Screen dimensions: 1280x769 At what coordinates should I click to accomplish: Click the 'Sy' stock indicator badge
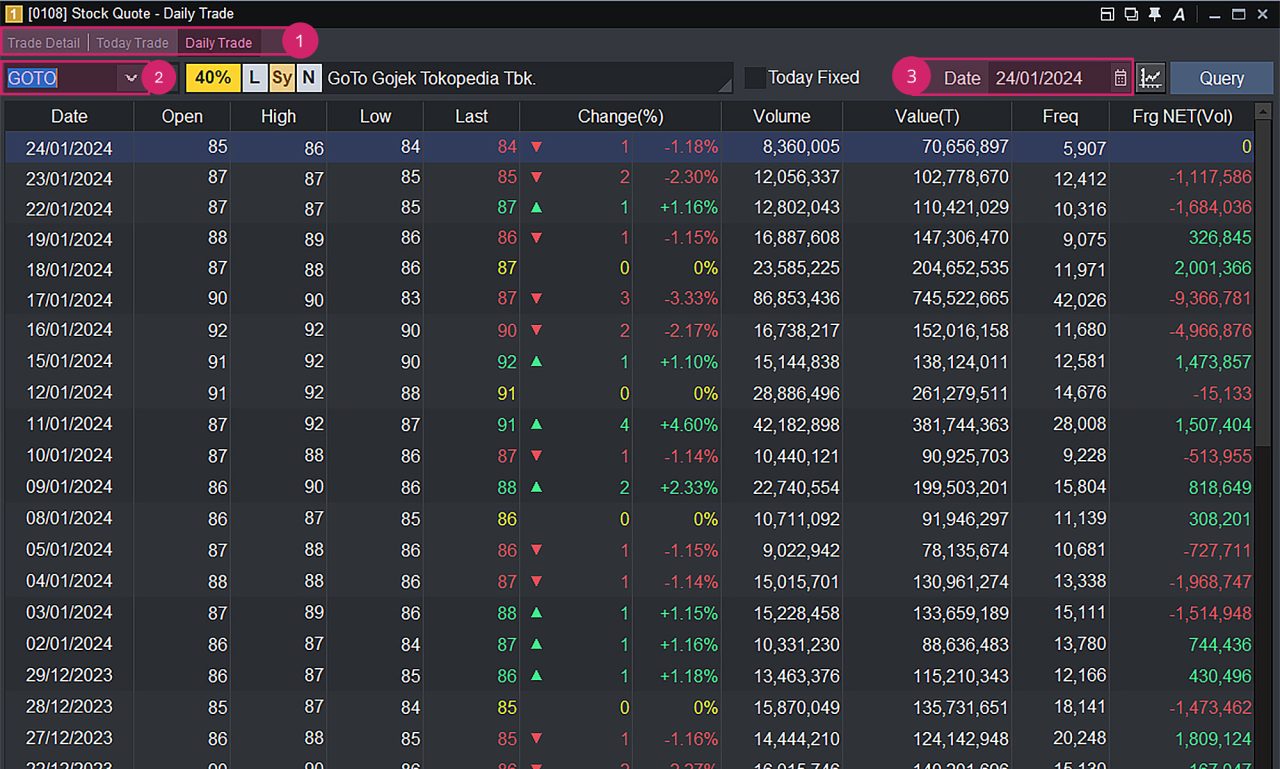282,78
